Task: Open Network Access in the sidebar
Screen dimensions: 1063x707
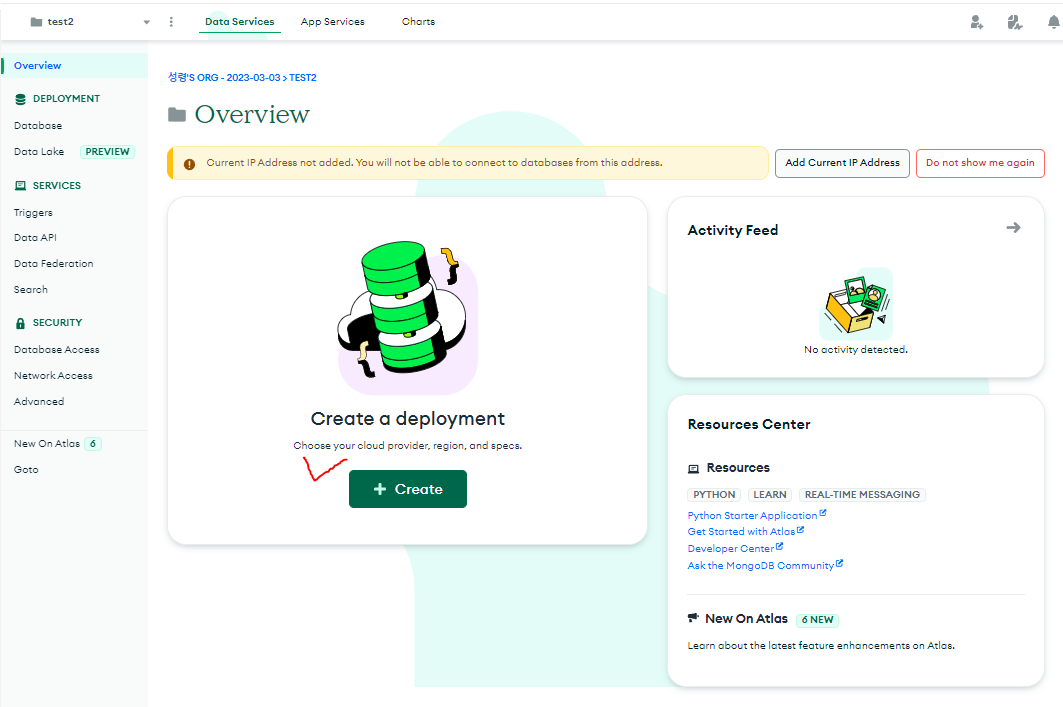Action: (x=53, y=376)
